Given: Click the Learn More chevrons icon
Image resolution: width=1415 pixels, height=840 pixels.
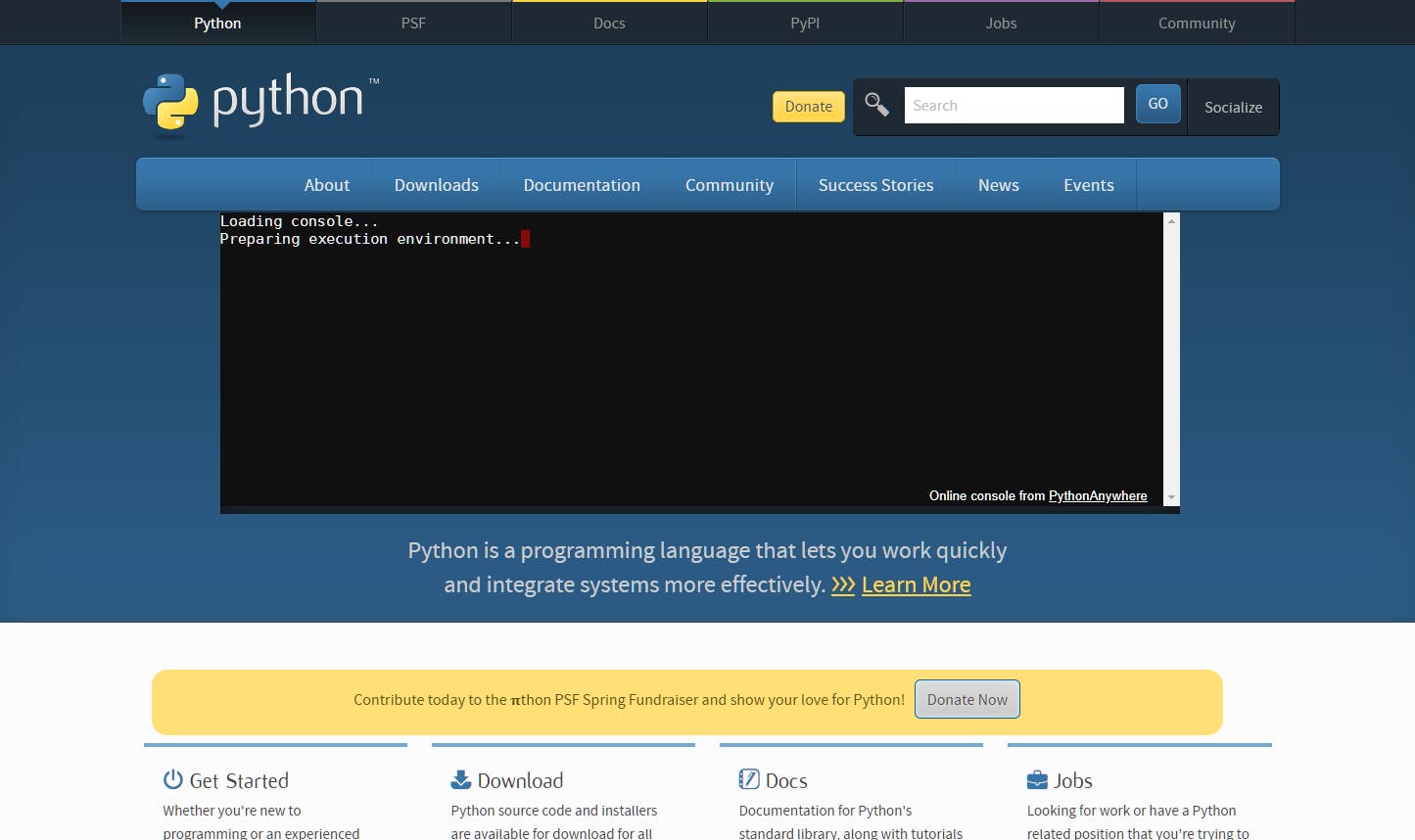Looking at the screenshot, I should point(843,585).
